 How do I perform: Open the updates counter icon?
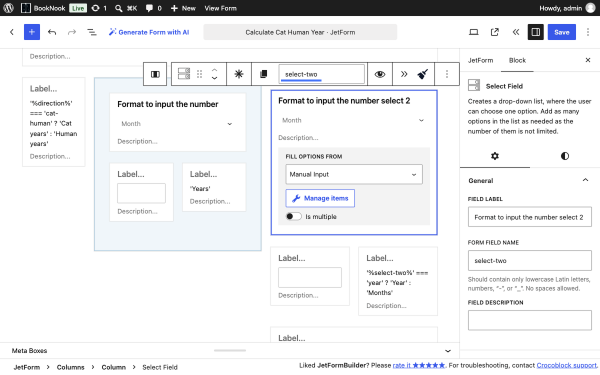pos(95,8)
